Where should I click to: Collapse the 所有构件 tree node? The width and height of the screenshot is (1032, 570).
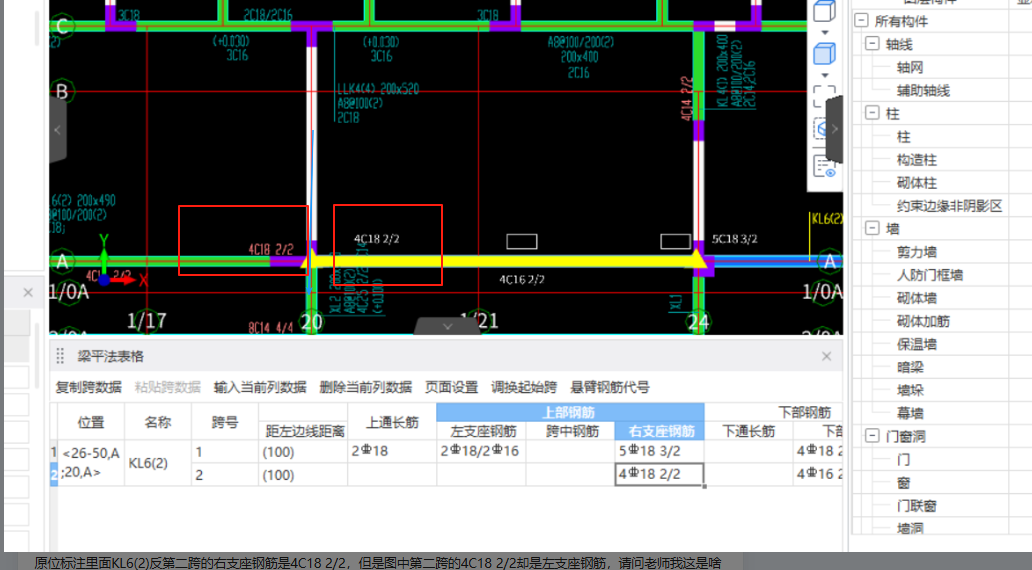pos(862,20)
